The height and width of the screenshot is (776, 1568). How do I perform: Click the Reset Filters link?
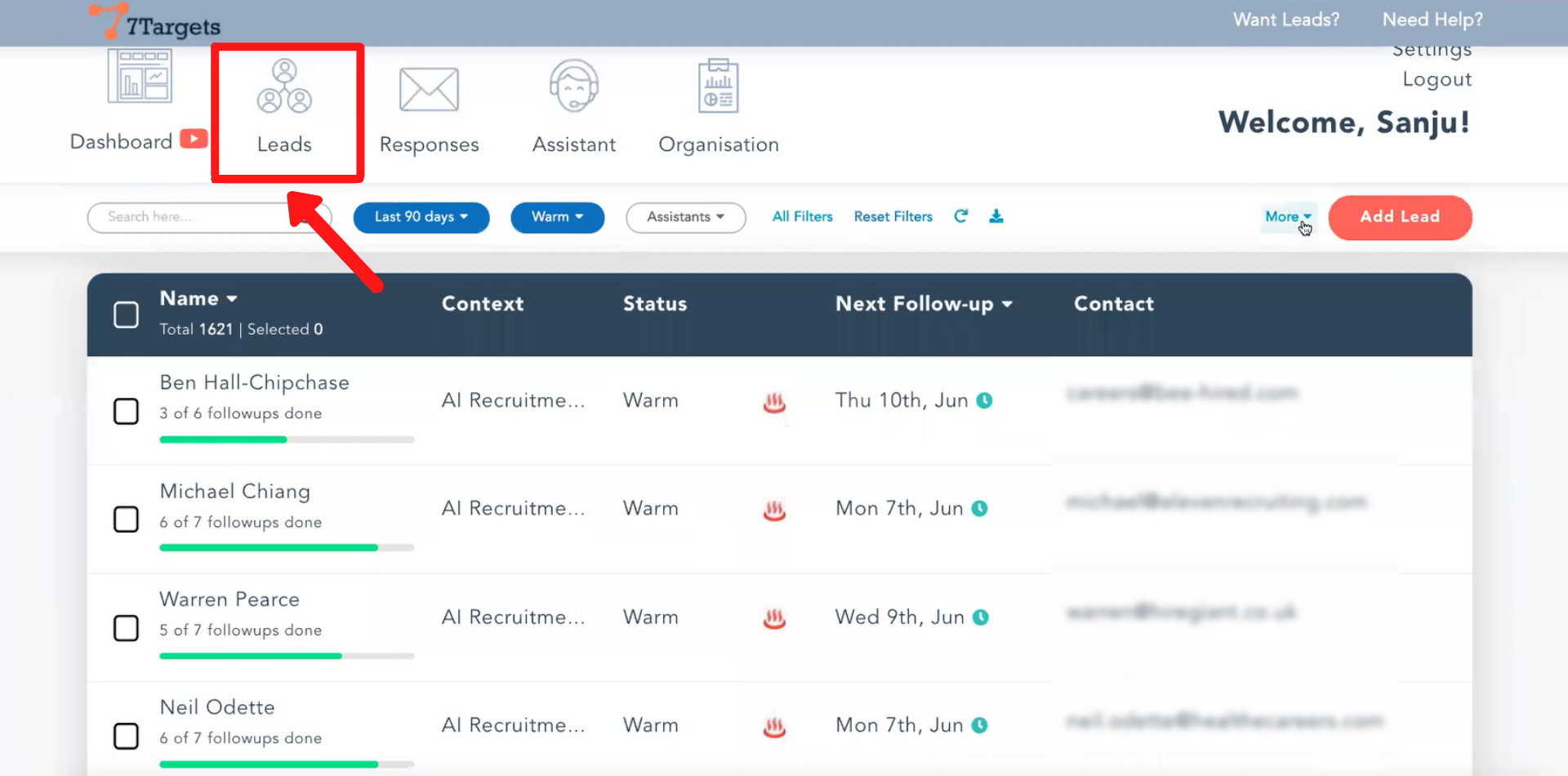click(893, 216)
